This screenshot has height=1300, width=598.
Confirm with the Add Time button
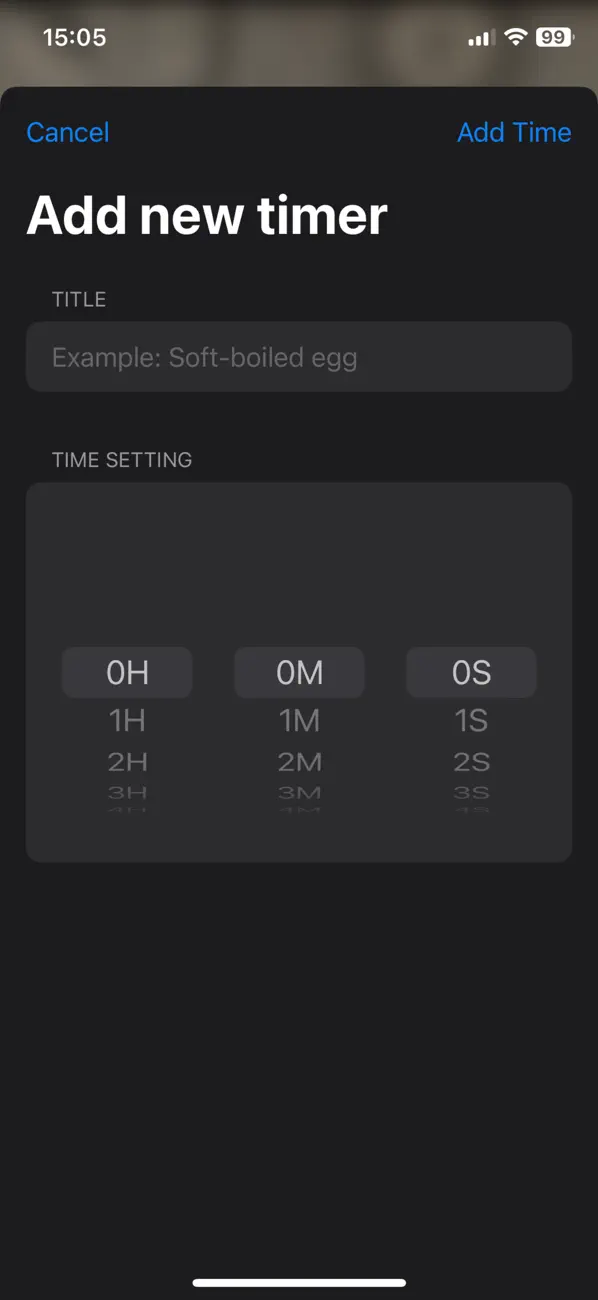(514, 132)
